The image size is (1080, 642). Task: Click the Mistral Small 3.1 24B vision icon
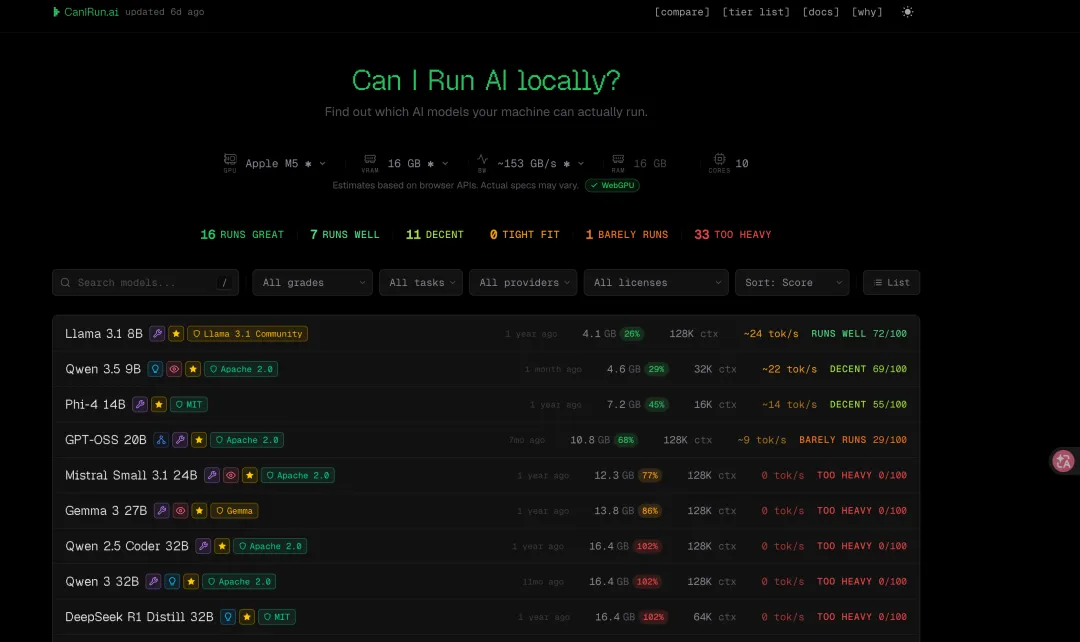[231, 475]
